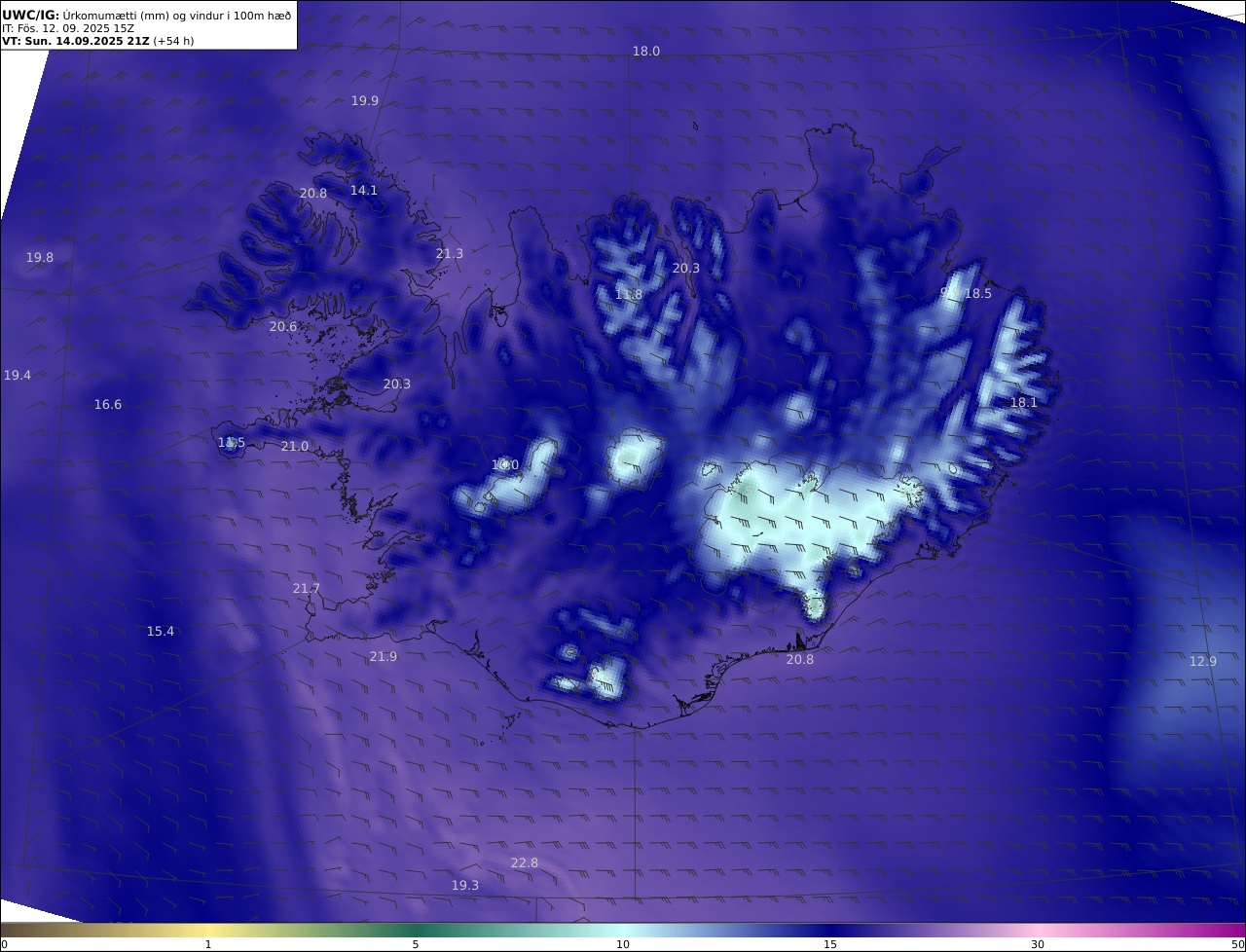Screen dimensions: 1246x952
Task: Click the 18.1 value on the east coast
Action: pyautogui.click(x=1023, y=402)
